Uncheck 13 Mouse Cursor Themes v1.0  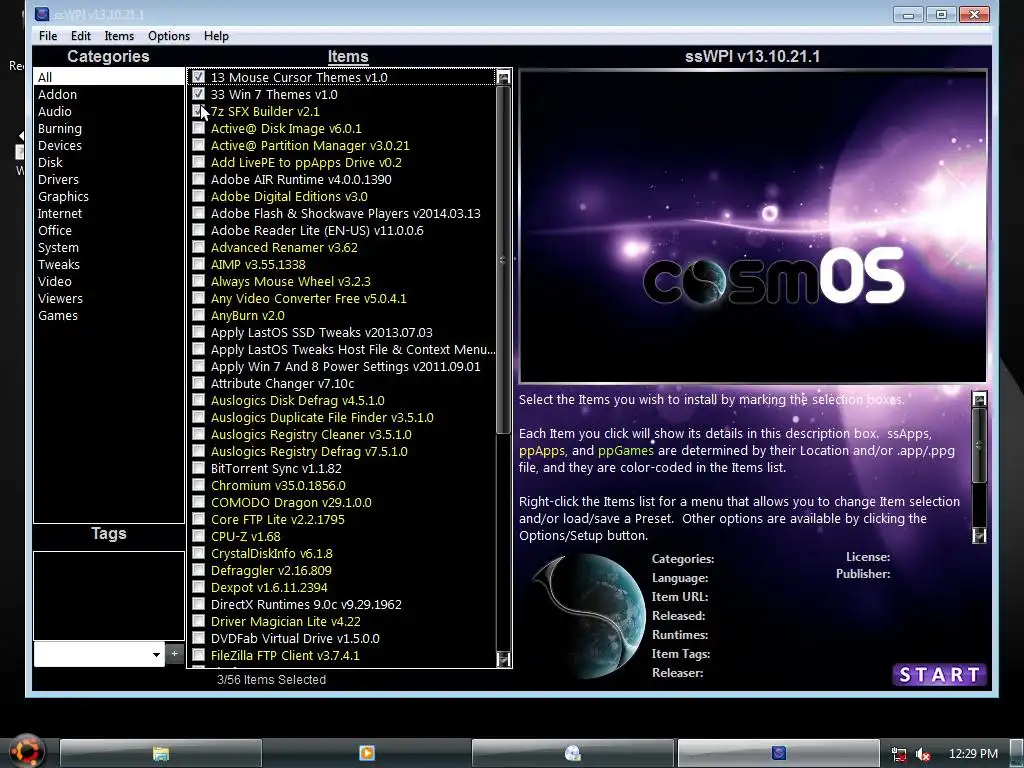[x=199, y=76]
